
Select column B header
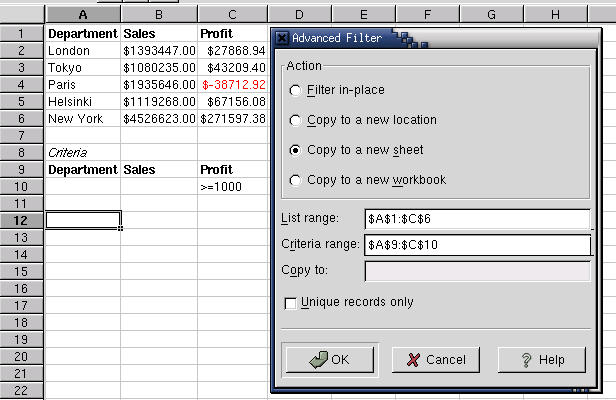[x=159, y=15]
